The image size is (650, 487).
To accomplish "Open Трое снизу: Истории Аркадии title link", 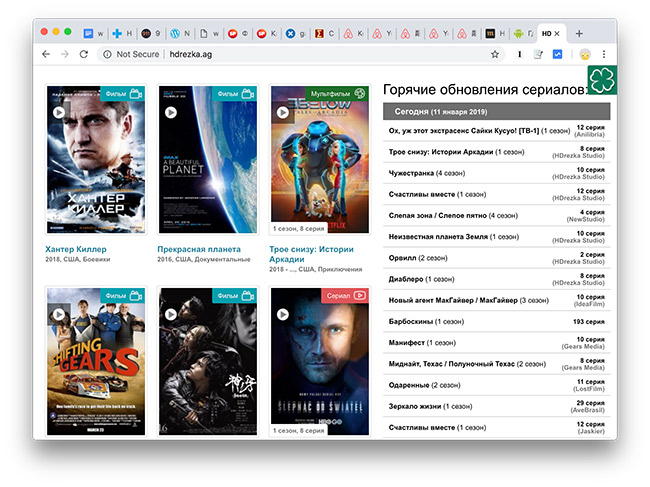I will [313, 254].
